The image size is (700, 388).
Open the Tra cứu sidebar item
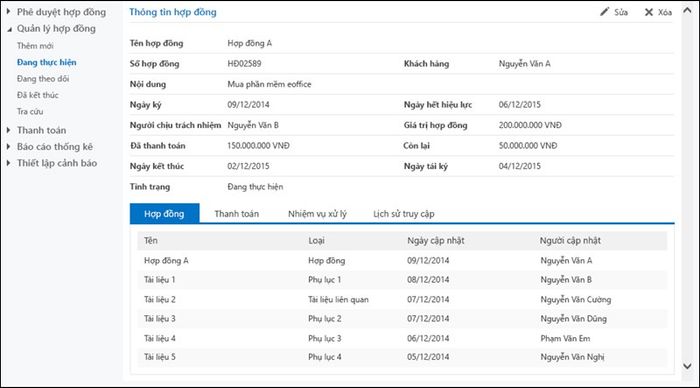point(30,112)
